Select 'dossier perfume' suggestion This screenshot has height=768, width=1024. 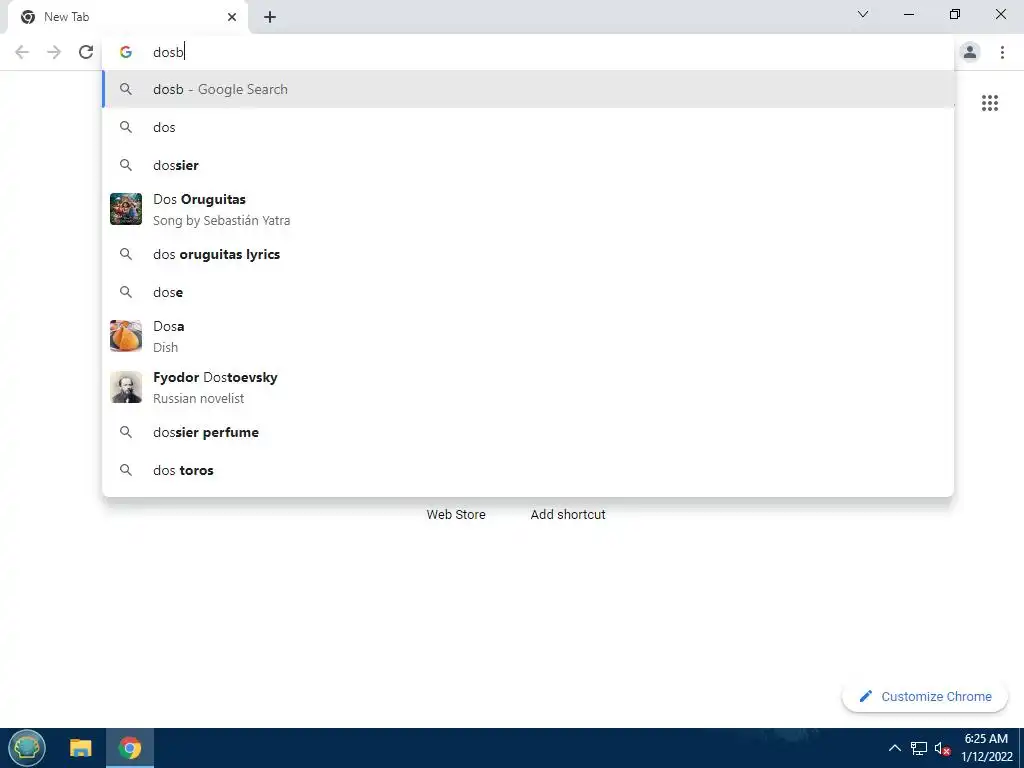528,432
